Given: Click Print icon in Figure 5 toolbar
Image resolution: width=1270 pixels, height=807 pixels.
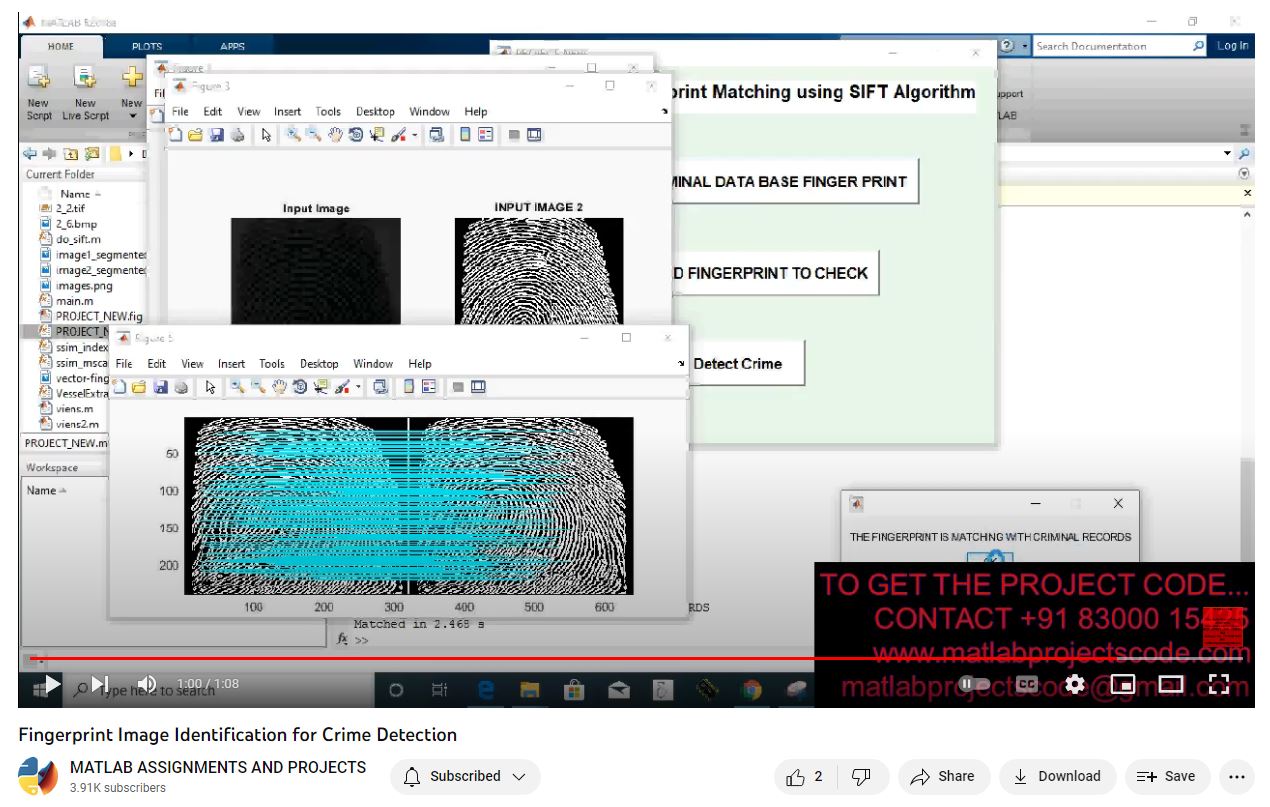Looking at the screenshot, I should tap(180, 387).
